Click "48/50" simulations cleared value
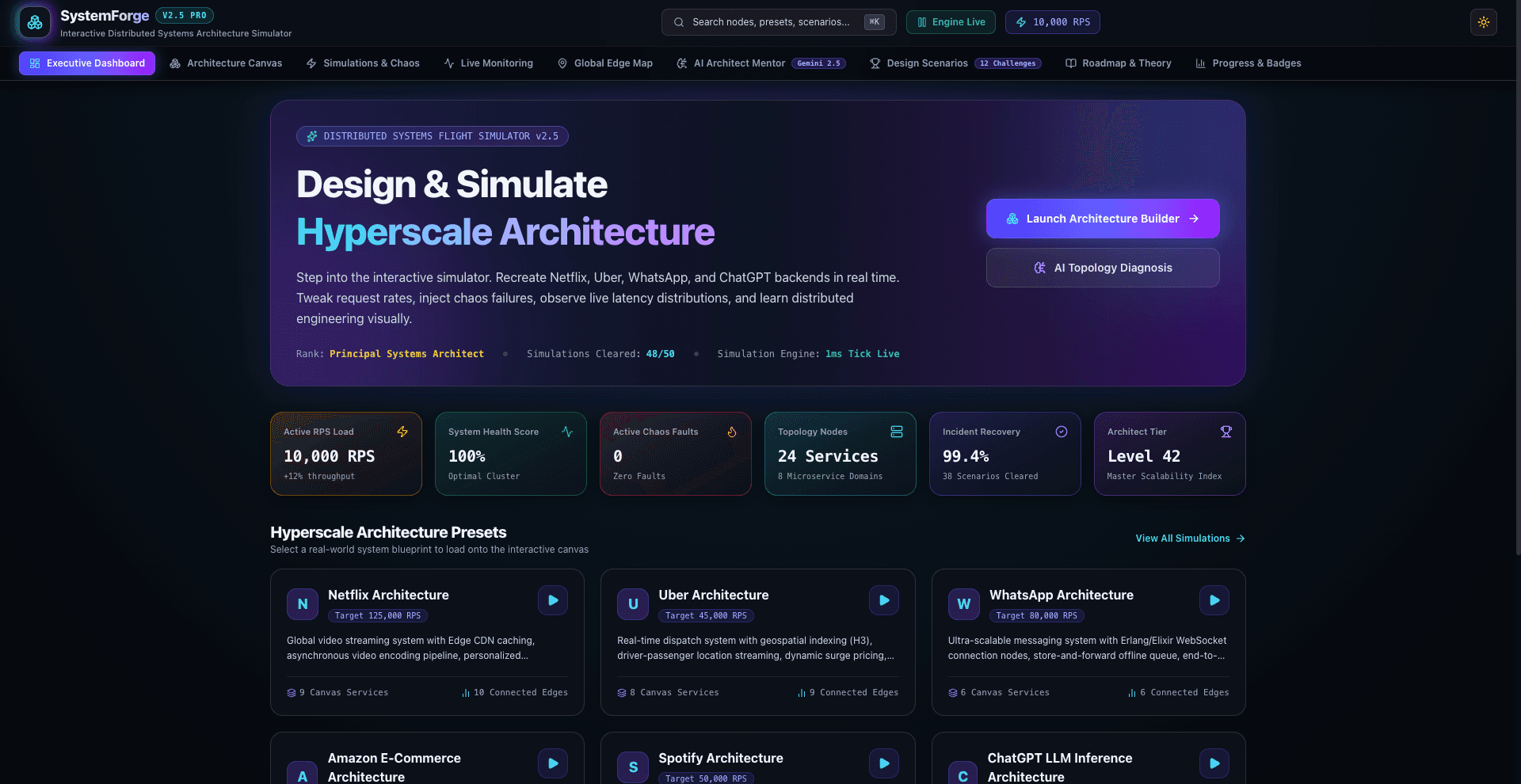Viewport: 1521px width, 784px height. [x=660, y=354]
